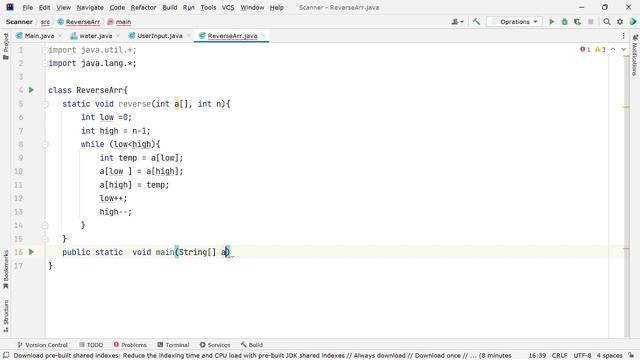640x360 pixels.
Task: Open the File menu
Action: (27, 7)
